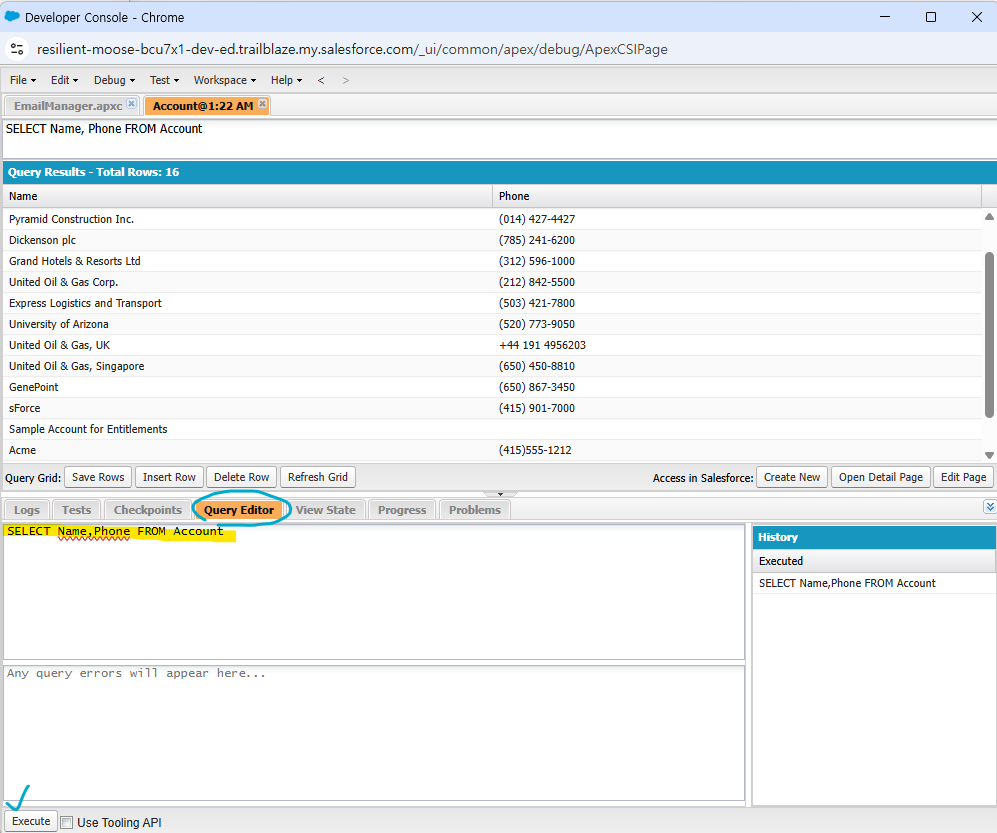The height and width of the screenshot is (833, 997).
Task: Select the executed query in History list
Action: click(x=847, y=583)
